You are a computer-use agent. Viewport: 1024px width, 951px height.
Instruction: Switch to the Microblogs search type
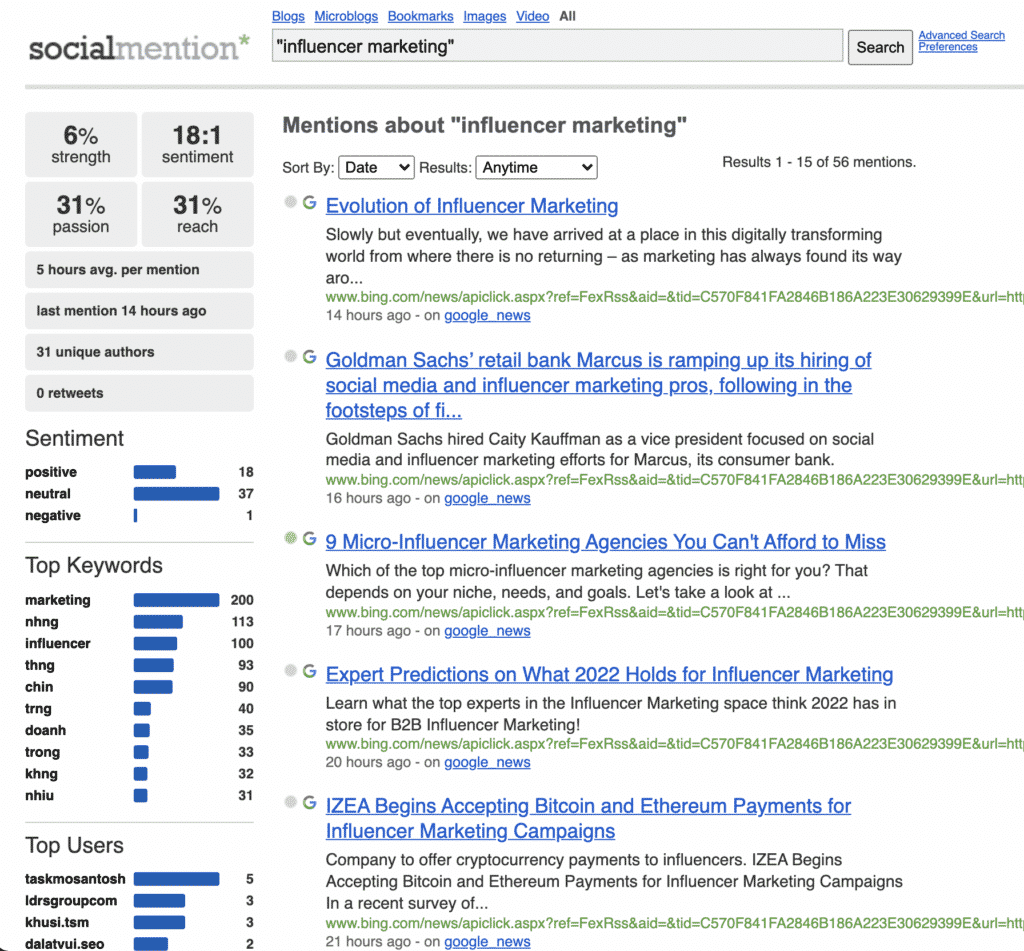[346, 16]
